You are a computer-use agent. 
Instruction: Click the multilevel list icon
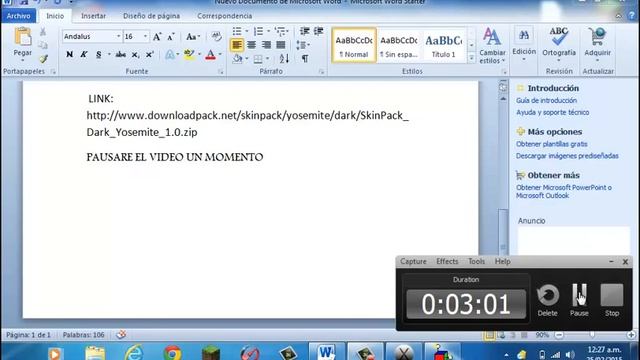[x=280, y=31]
